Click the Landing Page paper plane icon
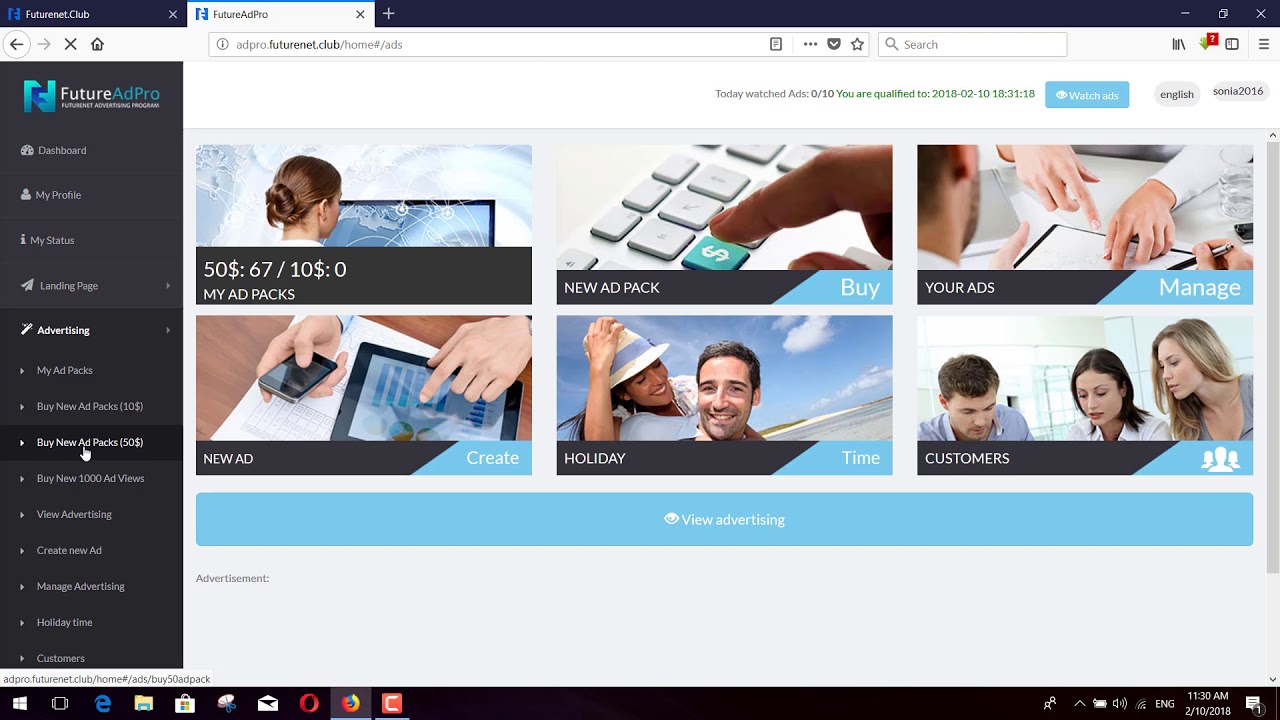The image size is (1280, 720). pyautogui.click(x=27, y=285)
